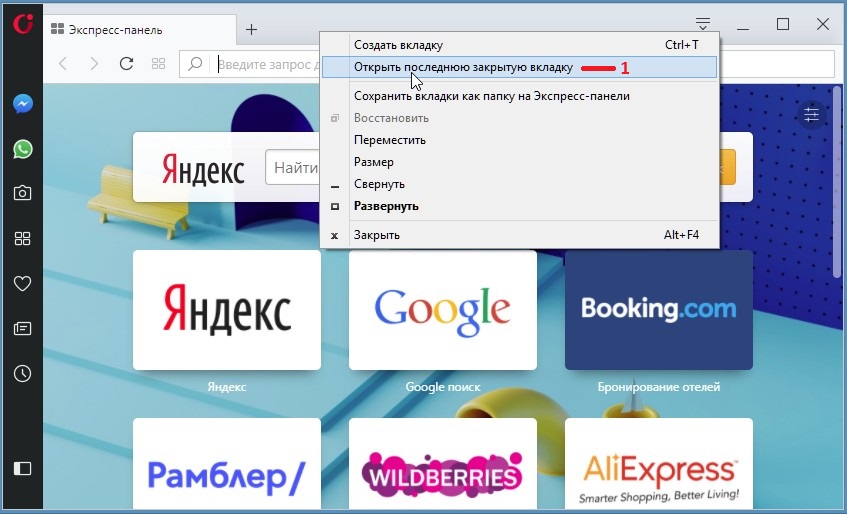Click the Speed Dial grid toolbar button
This screenshot has width=847, height=514.
point(158,64)
